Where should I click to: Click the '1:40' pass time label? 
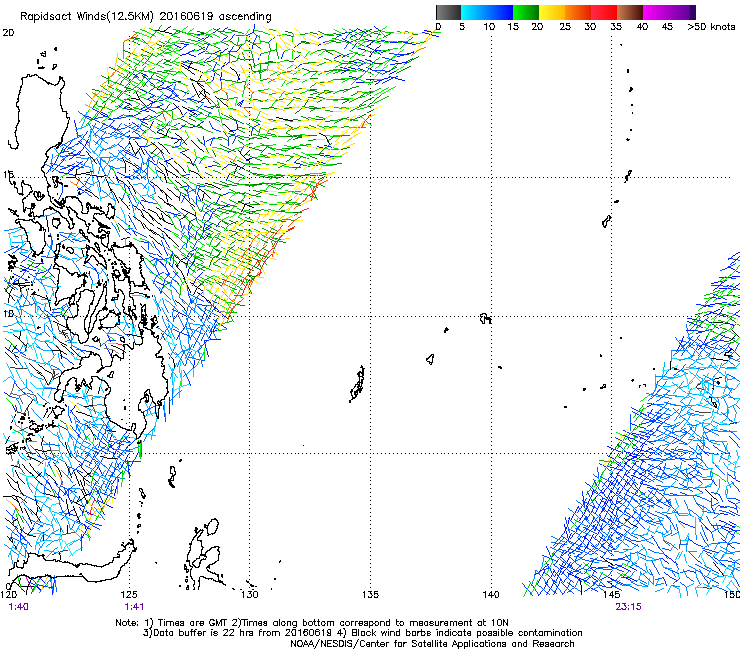point(18,607)
